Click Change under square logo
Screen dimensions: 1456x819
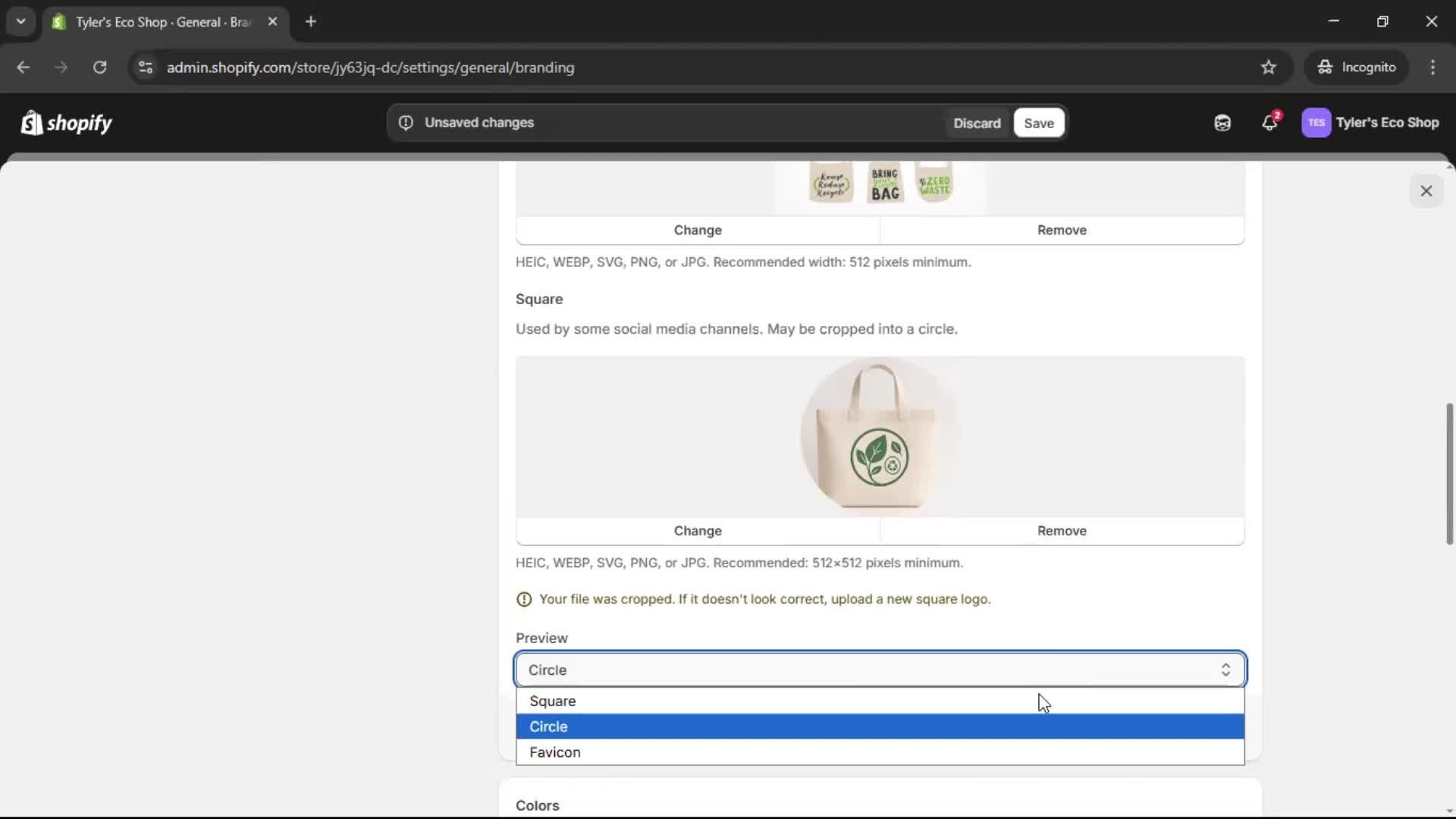pos(698,531)
